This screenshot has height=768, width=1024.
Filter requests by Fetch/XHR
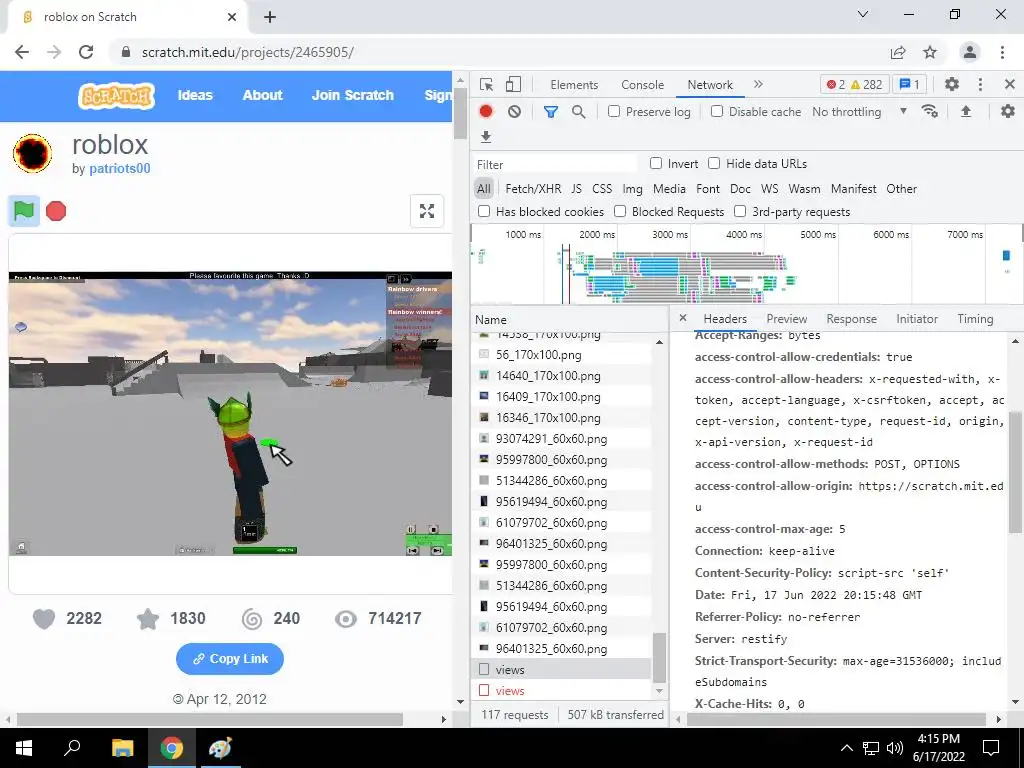point(533,189)
